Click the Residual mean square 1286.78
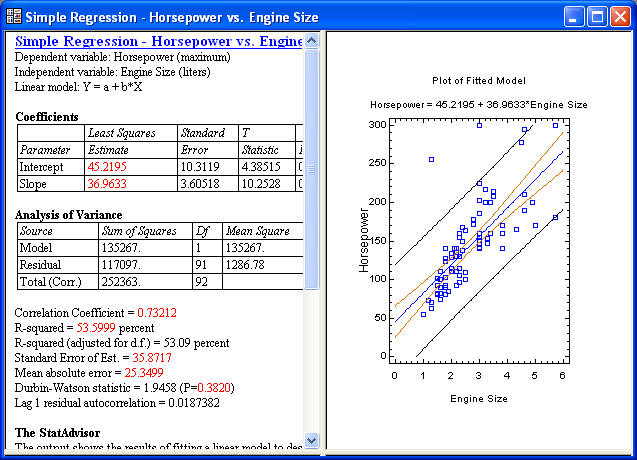Viewport: 637px width, 460px height. [245, 265]
